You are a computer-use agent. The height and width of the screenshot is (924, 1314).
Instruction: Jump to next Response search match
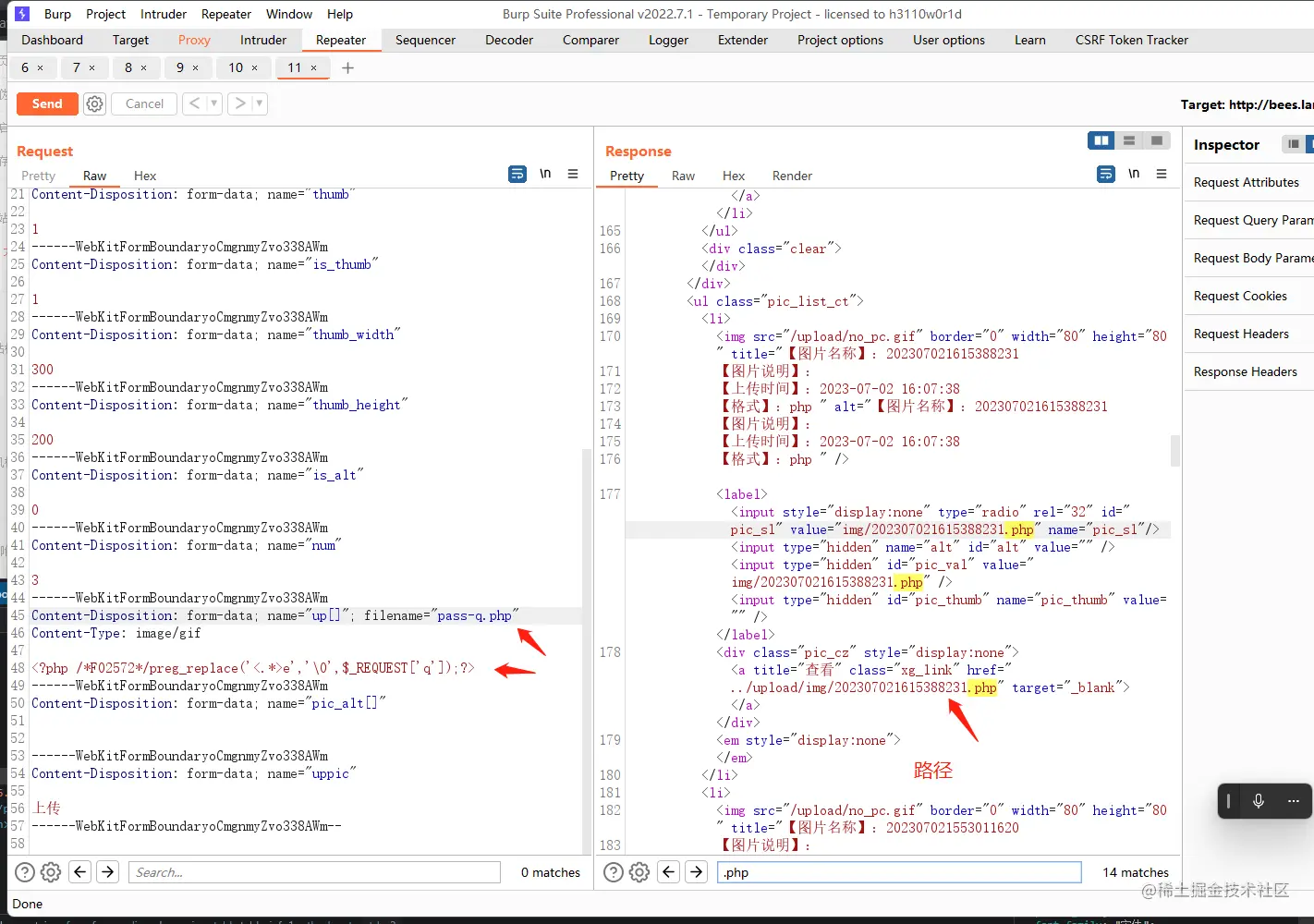point(697,871)
